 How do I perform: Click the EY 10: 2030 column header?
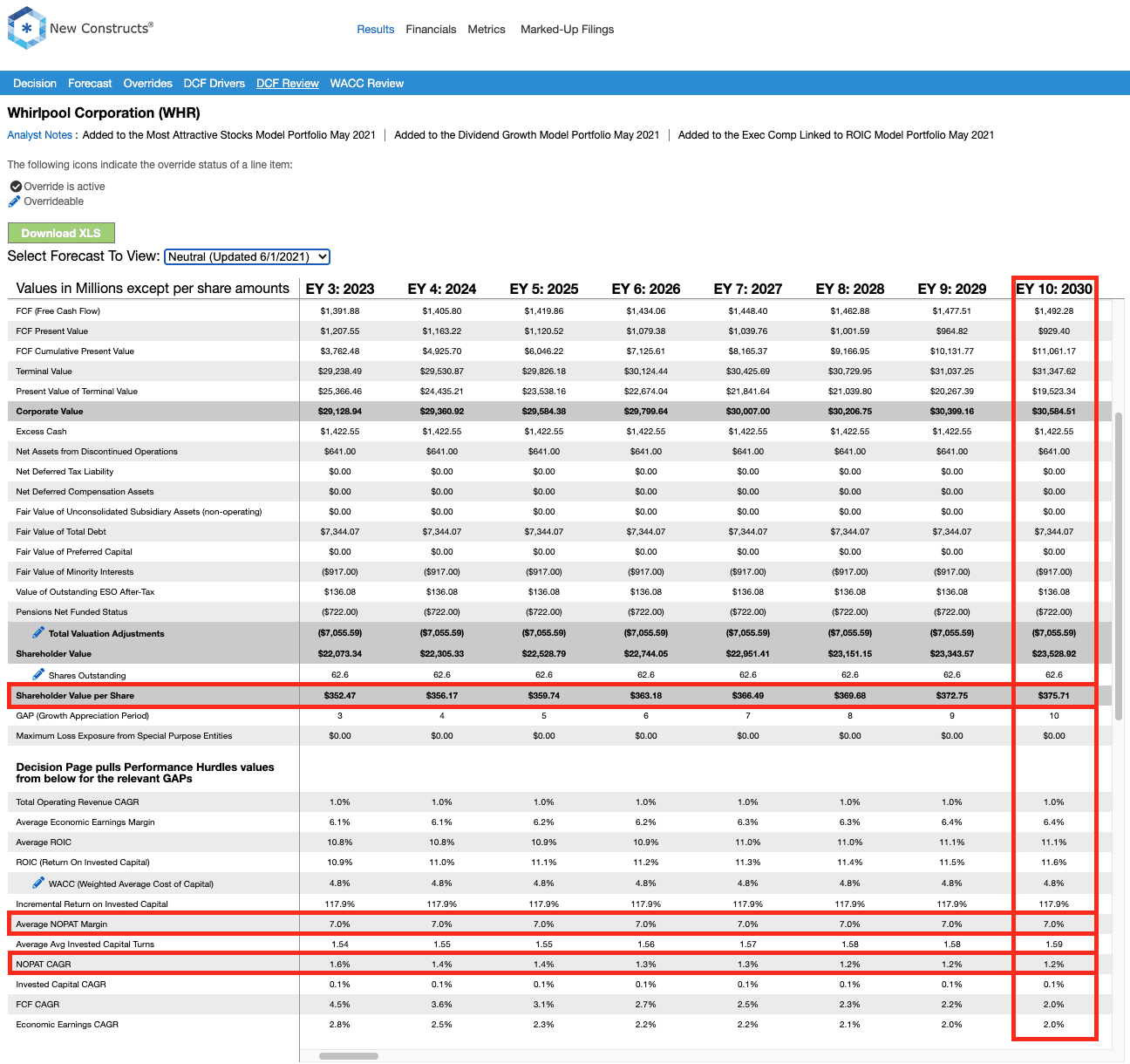point(1054,289)
